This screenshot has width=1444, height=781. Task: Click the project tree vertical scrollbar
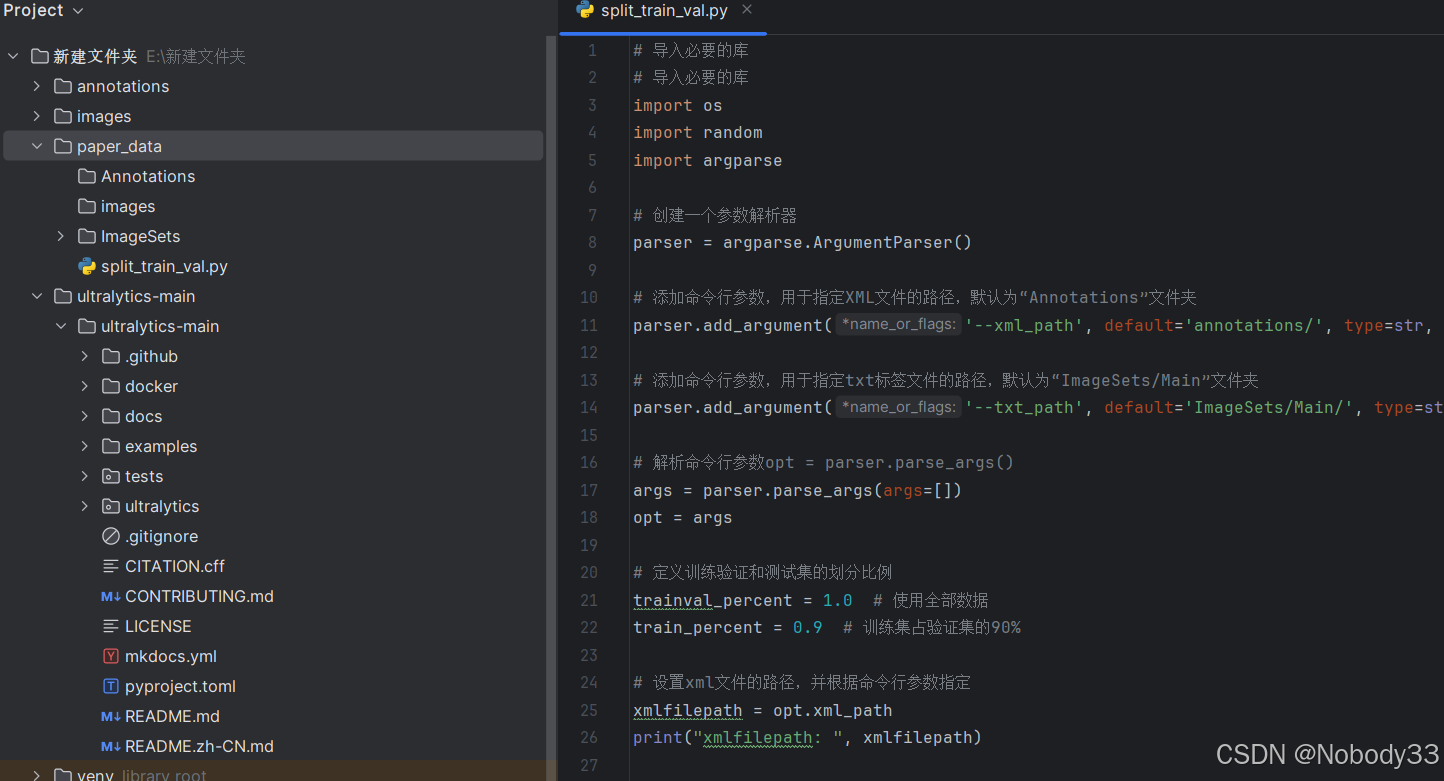551,400
